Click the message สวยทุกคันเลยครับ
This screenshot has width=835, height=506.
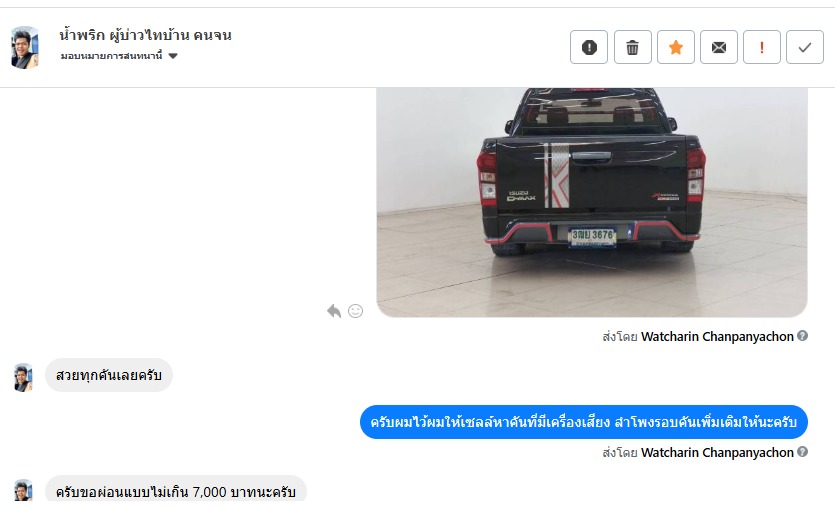(x=109, y=375)
